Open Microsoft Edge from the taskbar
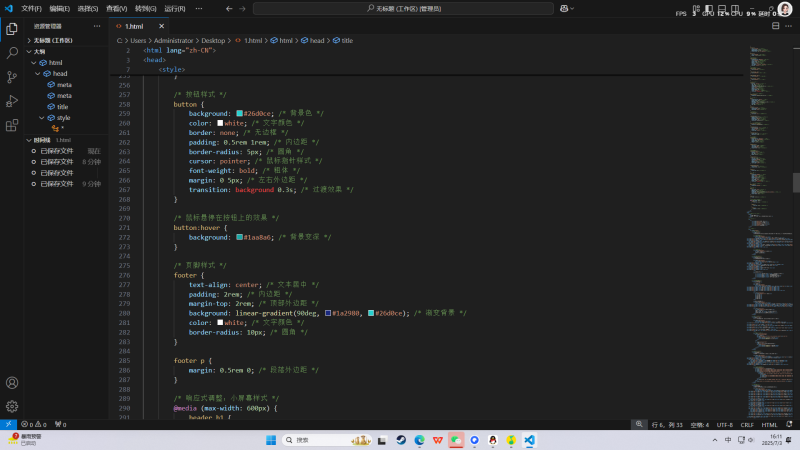 pyautogui.click(x=419, y=440)
